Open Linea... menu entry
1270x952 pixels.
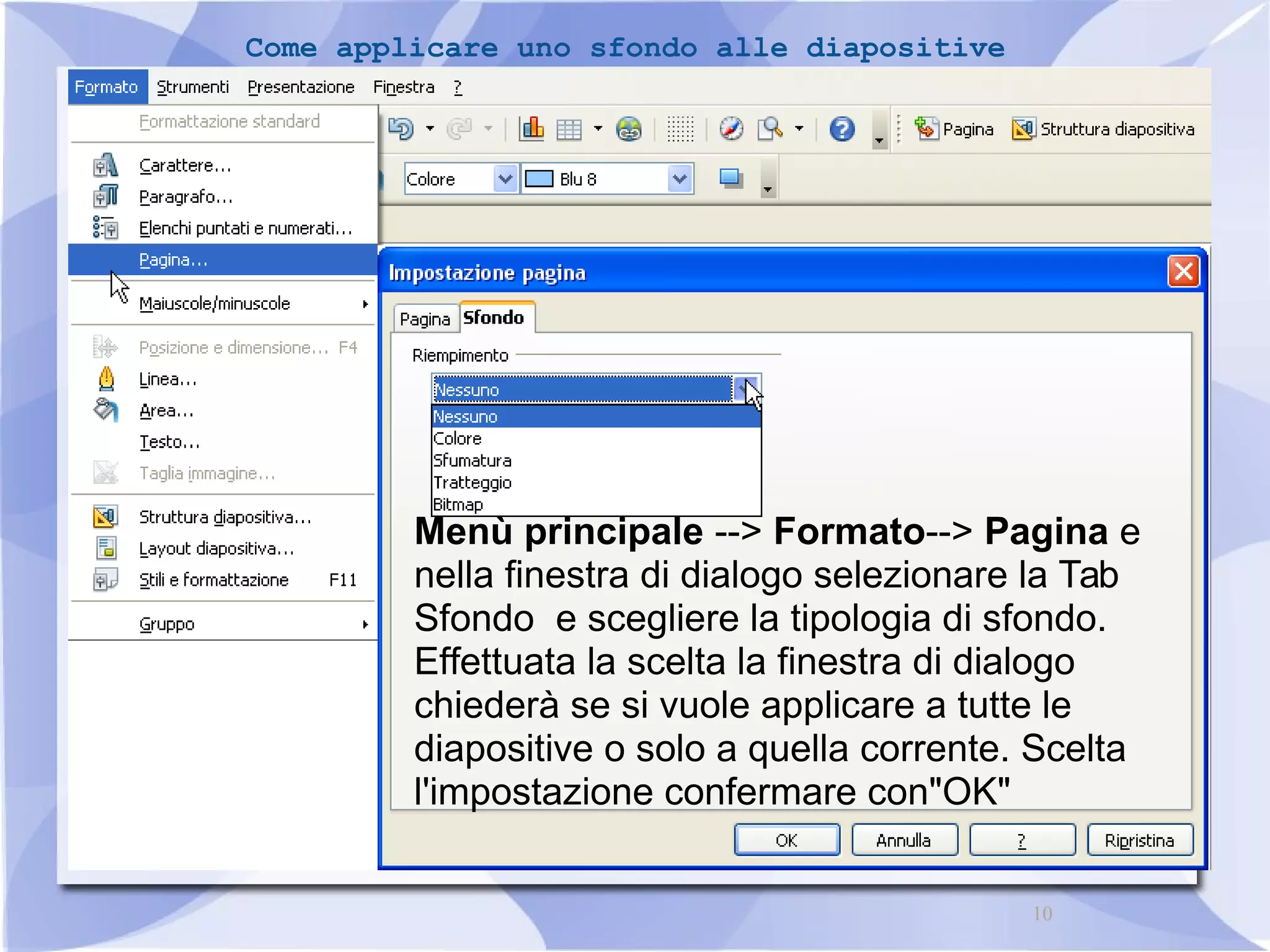tap(222, 379)
